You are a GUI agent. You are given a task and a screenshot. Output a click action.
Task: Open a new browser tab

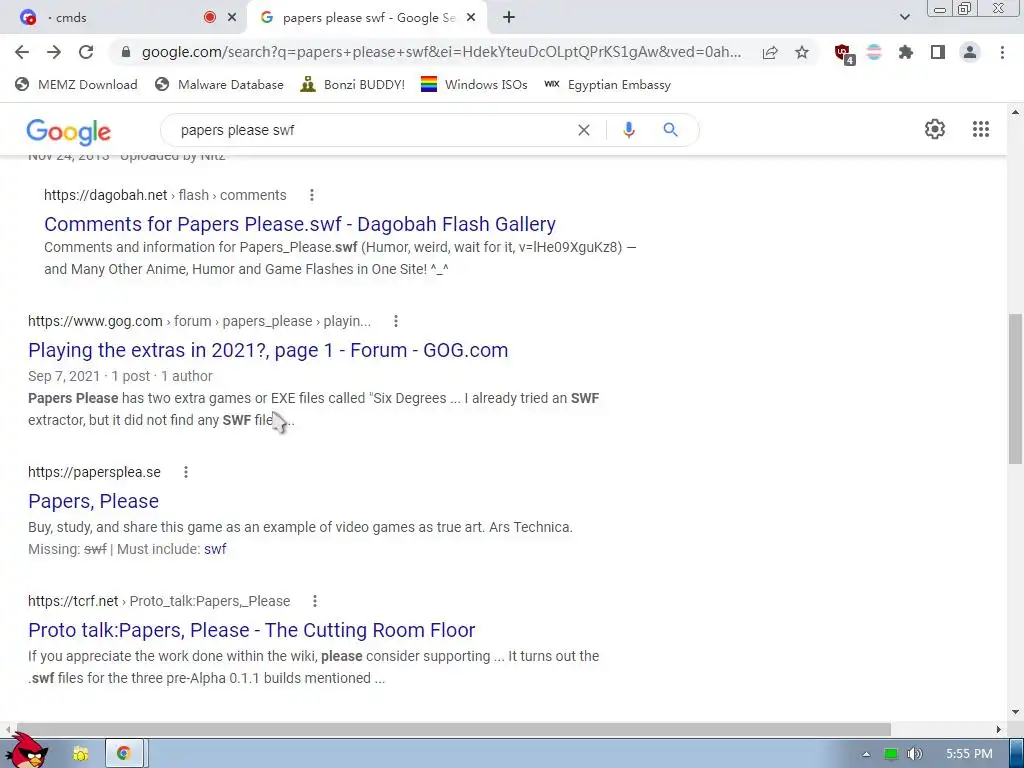pyautogui.click(x=509, y=18)
